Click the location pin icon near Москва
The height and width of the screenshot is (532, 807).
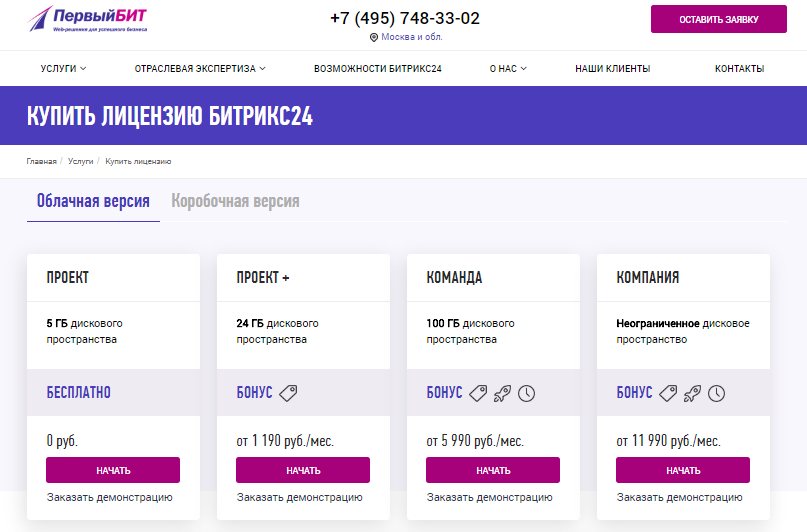(374, 37)
